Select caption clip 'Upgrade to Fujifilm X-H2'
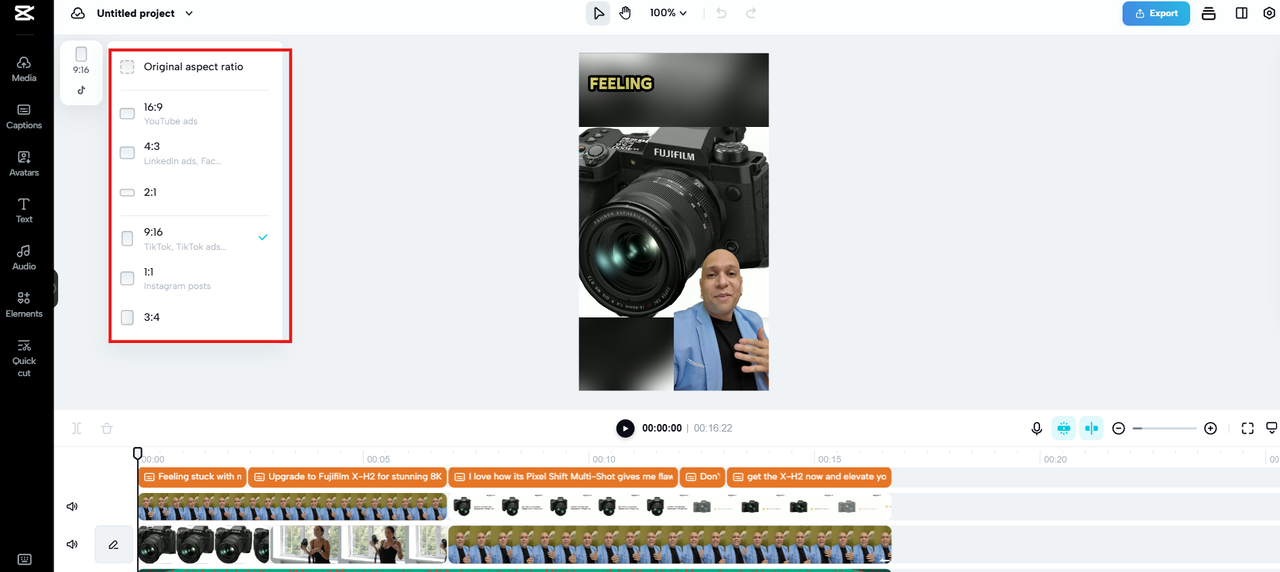The width and height of the screenshot is (1280, 572). click(348, 477)
